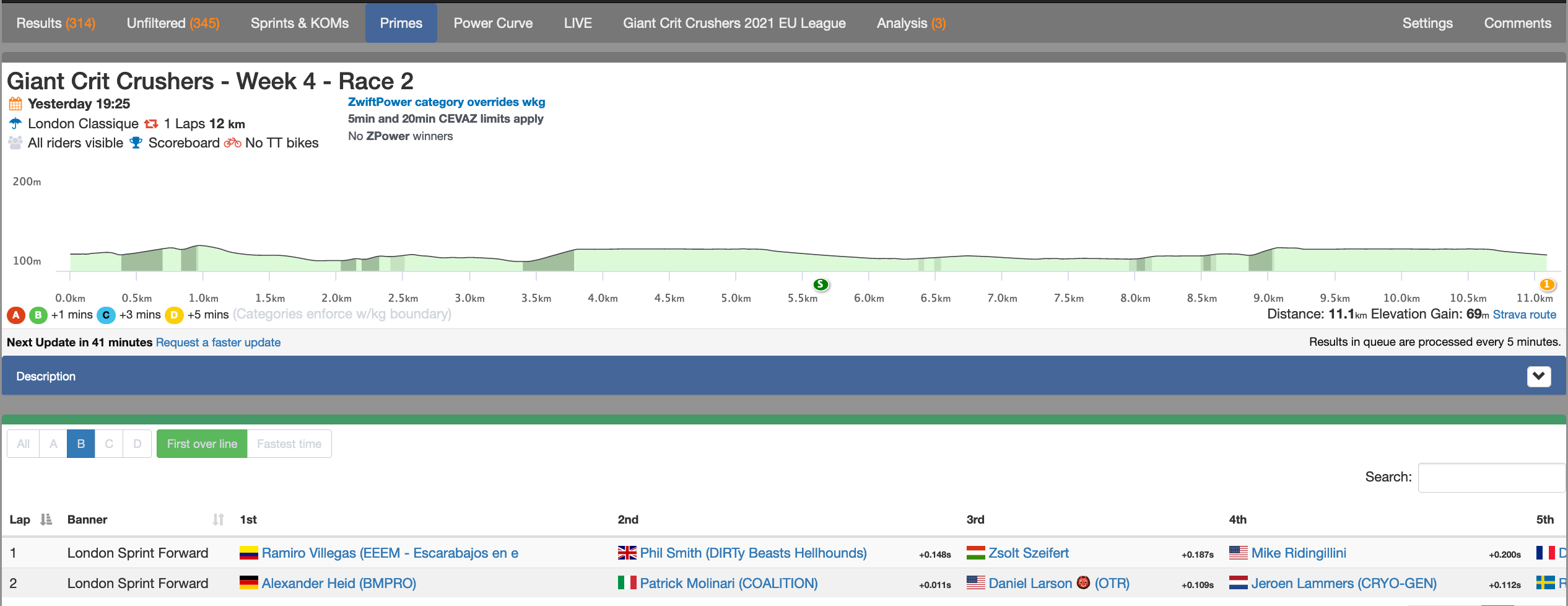Screen dimensions: 1568x606
Task: Open the Strava route link
Action: 1525,314
